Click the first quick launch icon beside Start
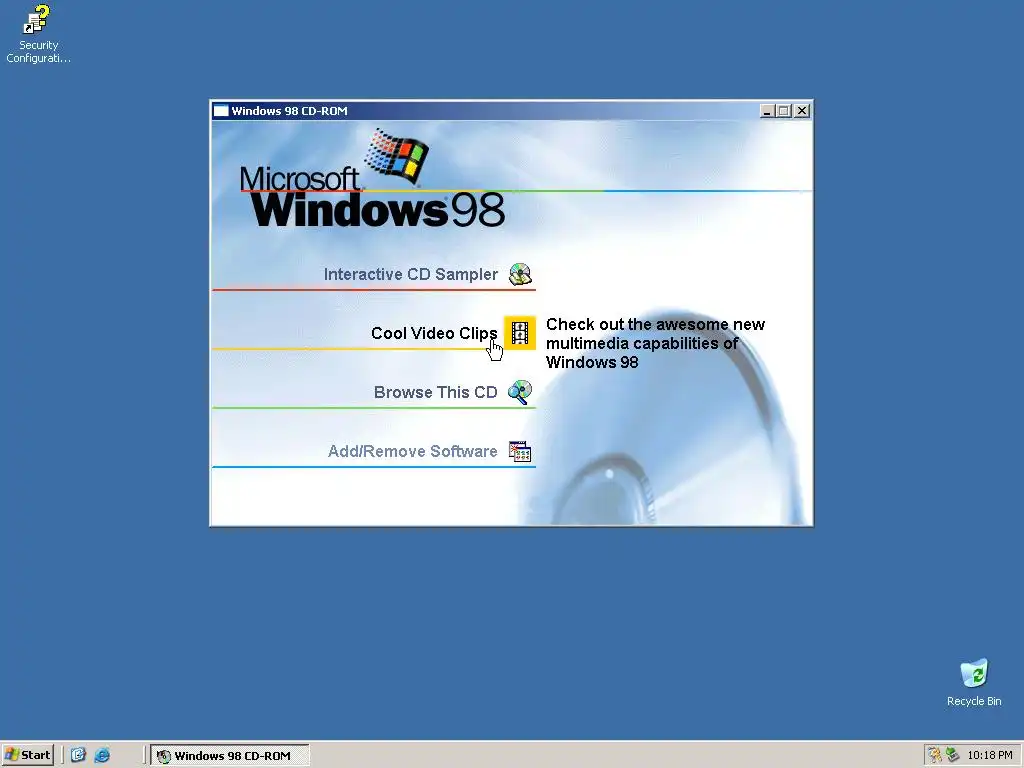This screenshot has height=768, width=1024. [x=78, y=755]
